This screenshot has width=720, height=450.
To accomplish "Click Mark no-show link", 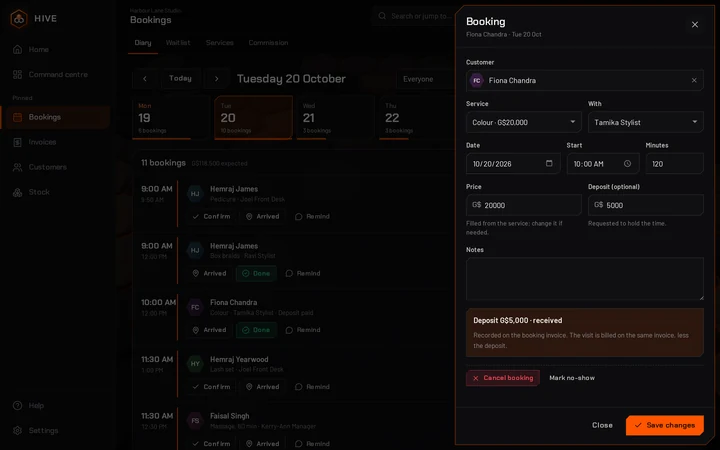I will [572, 378].
